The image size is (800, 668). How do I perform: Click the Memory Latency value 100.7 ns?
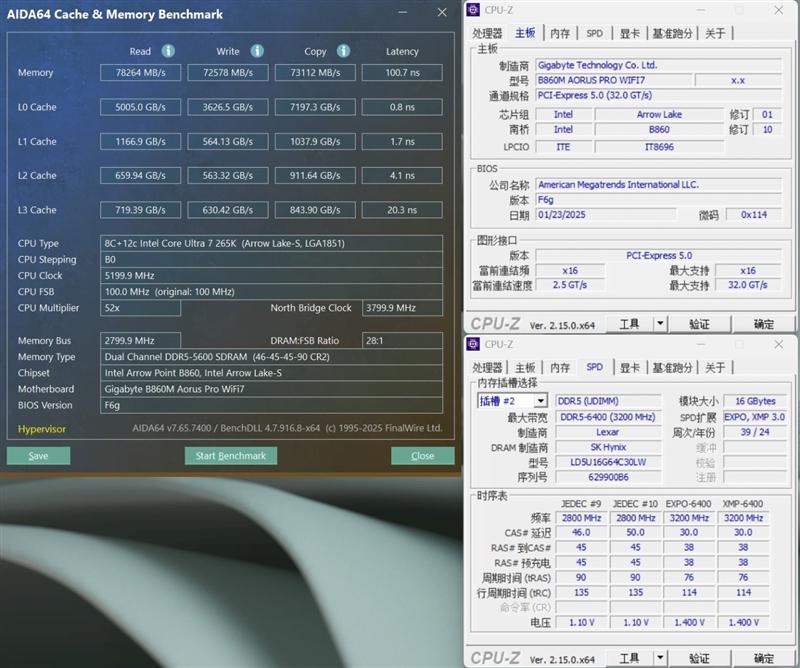402,72
